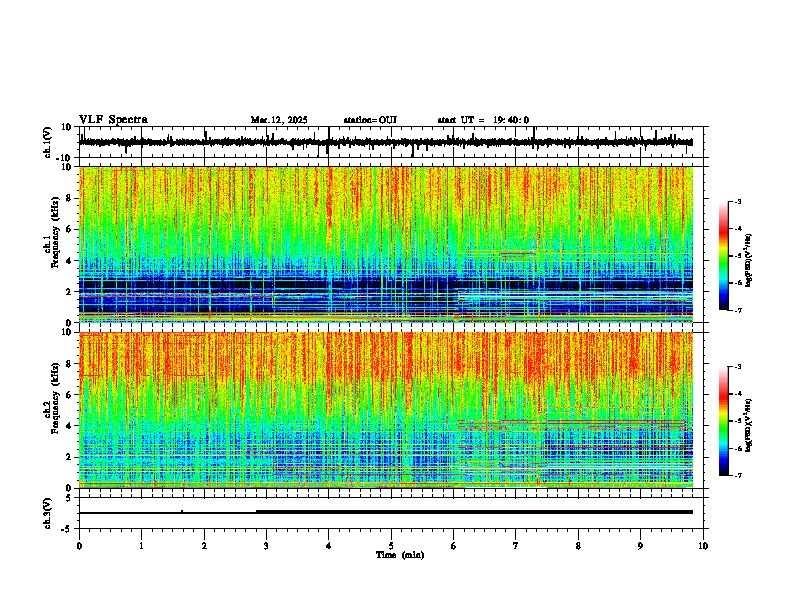Click the time axis tick label '5'

point(391,546)
